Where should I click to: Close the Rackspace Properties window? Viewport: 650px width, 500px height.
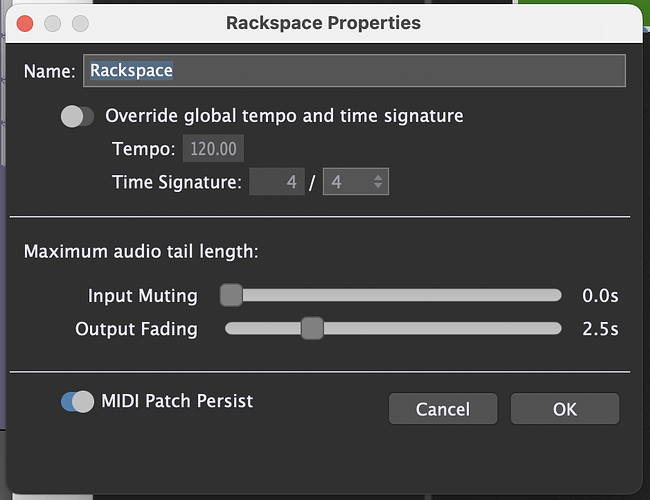[25, 23]
